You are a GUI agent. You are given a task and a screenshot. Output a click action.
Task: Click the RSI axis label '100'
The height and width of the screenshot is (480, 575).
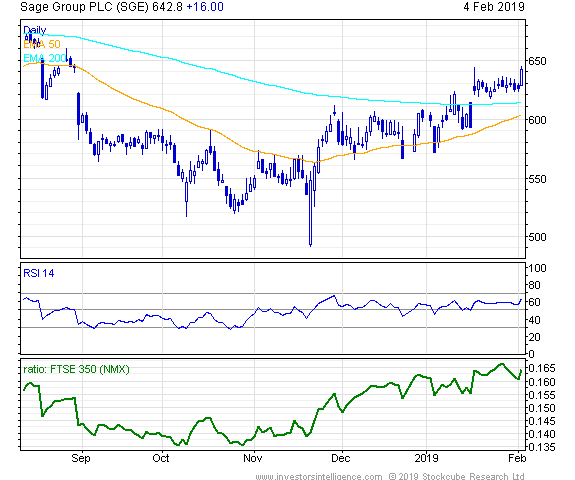click(537, 268)
